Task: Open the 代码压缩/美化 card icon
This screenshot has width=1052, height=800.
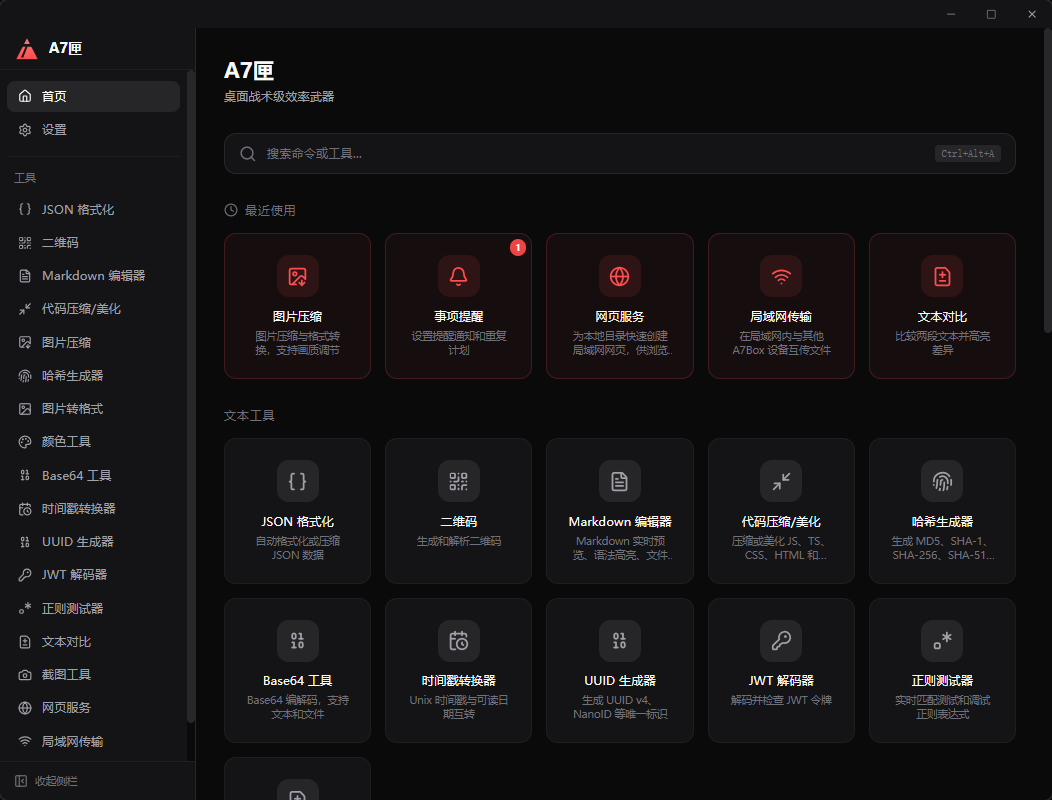Action: coord(781,481)
